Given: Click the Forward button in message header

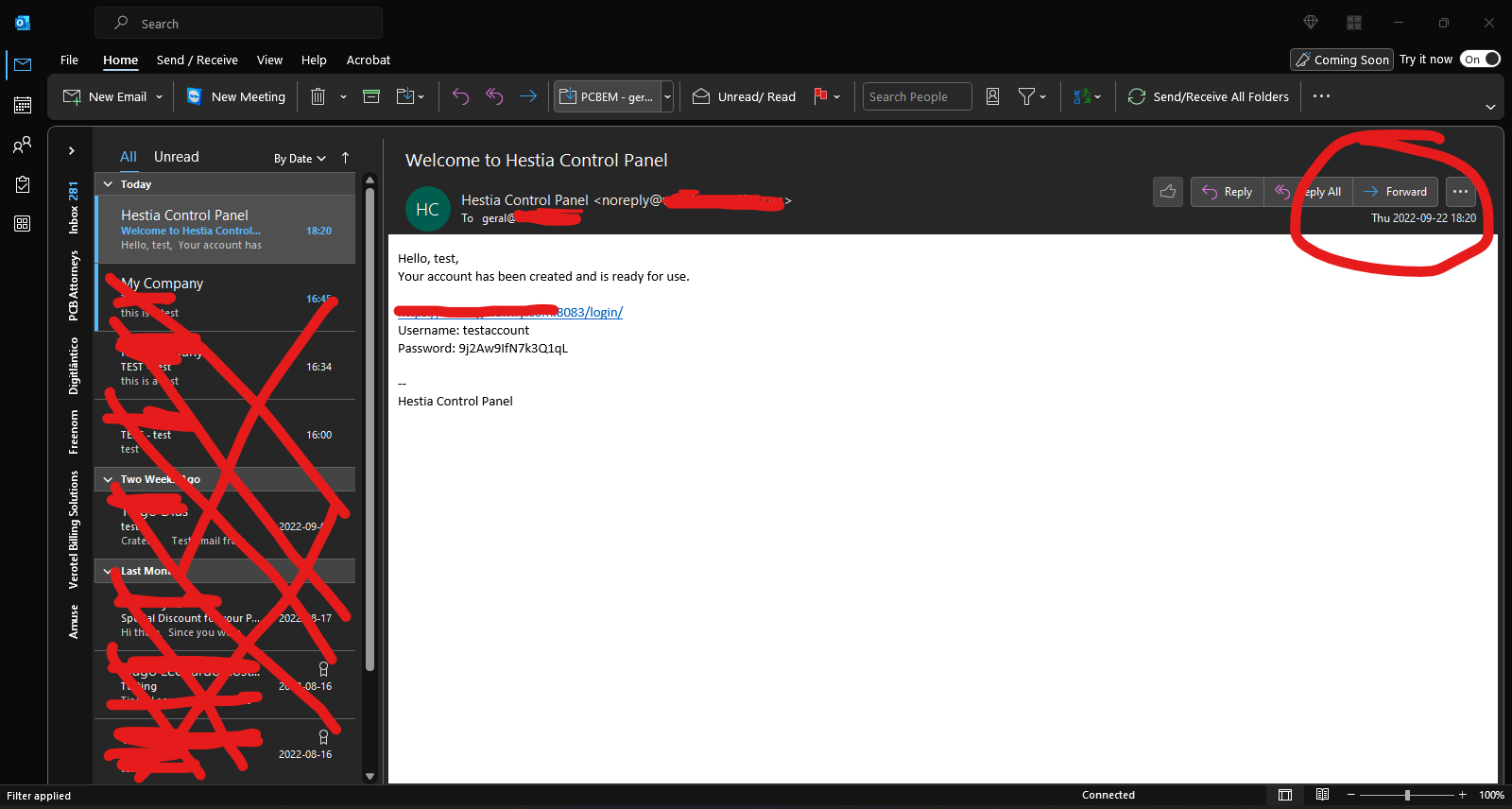Looking at the screenshot, I should [1395, 192].
